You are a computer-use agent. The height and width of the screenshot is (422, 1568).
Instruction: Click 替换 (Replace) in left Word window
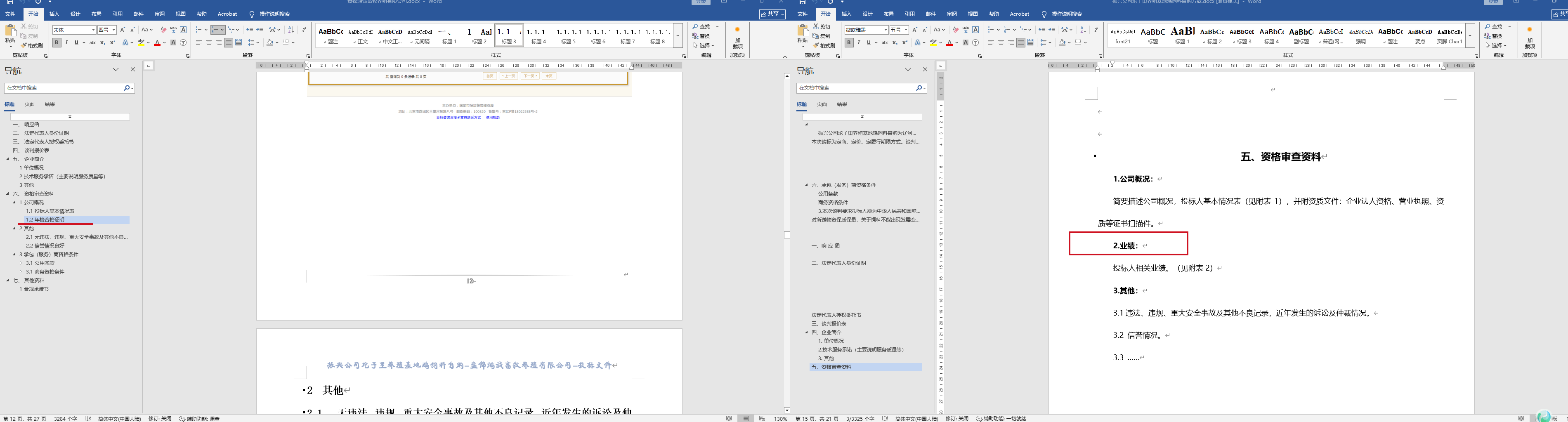[x=702, y=36]
